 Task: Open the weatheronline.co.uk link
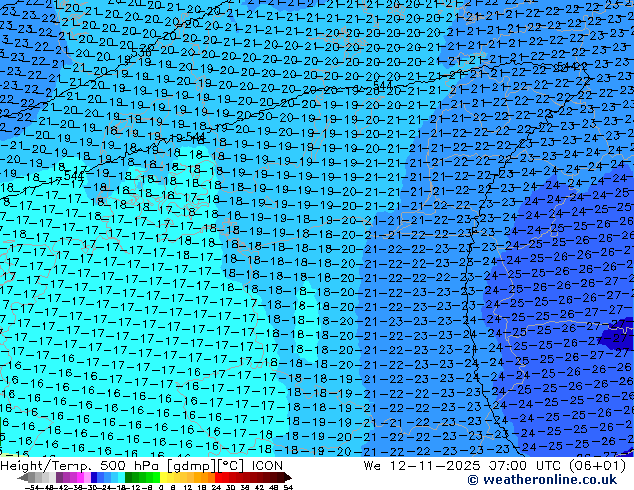click(x=542, y=480)
